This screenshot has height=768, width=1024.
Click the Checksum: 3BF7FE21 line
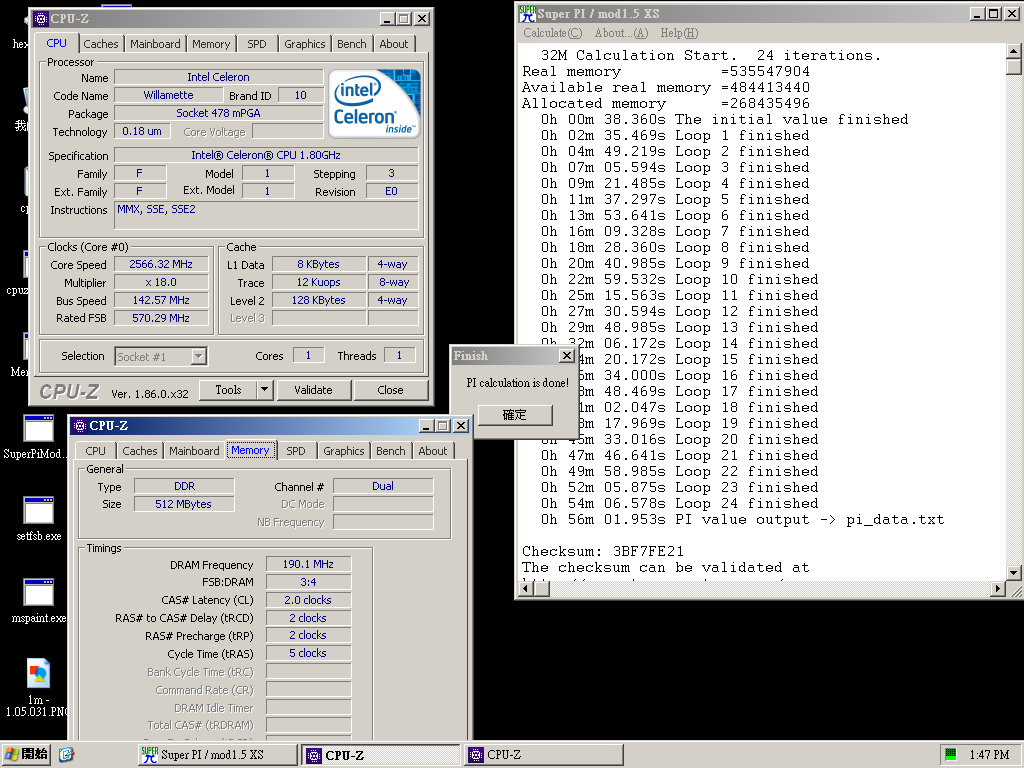click(x=603, y=551)
